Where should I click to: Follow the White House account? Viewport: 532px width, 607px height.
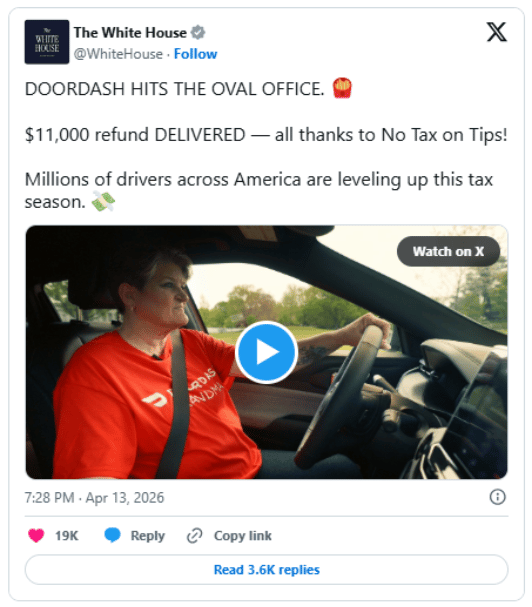pyautogui.click(x=195, y=54)
